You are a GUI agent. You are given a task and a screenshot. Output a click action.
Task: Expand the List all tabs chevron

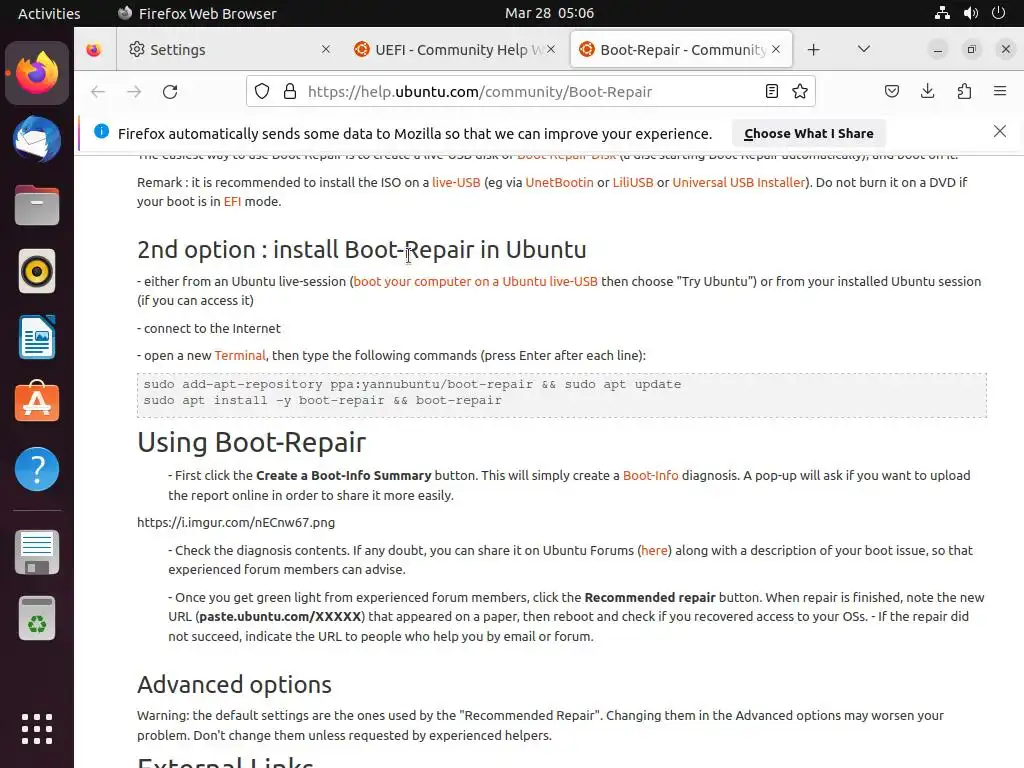[x=864, y=49]
